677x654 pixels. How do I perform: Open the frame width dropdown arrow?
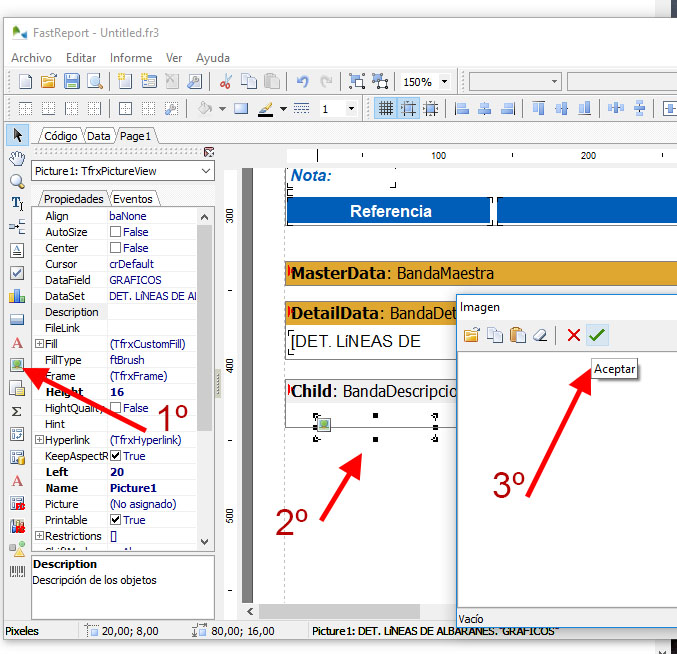click(x=351, y=108)
